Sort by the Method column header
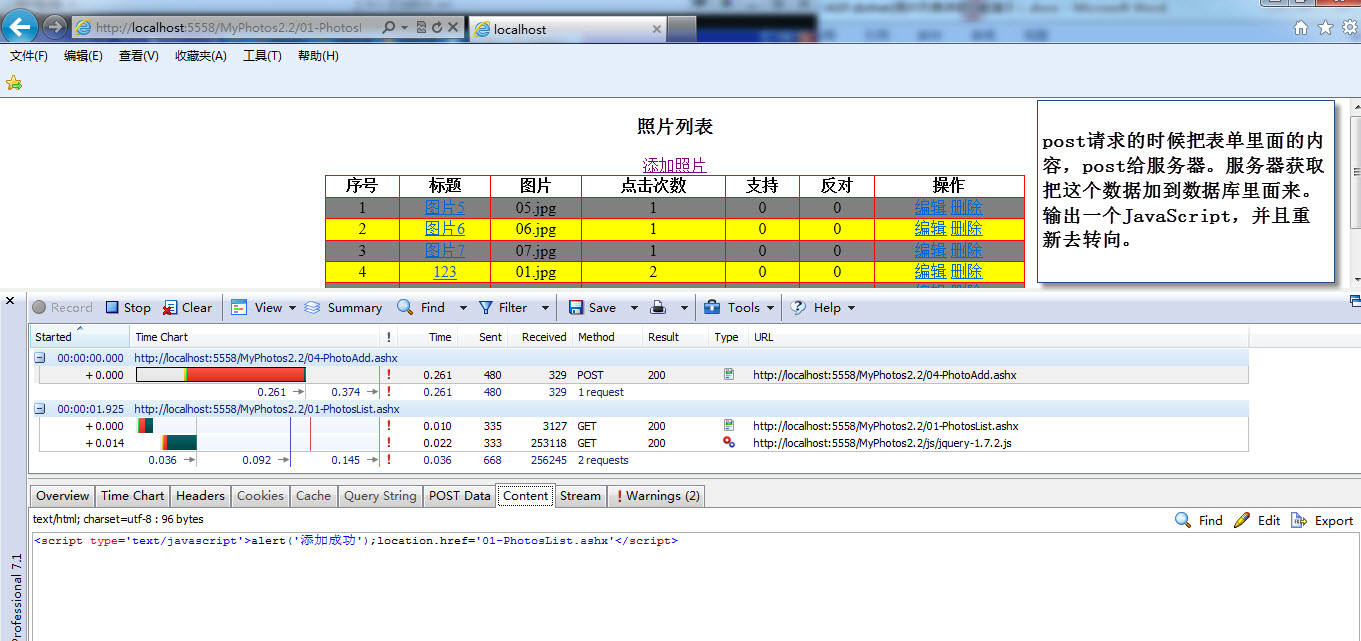Viewport: 1361px width, 641px height. (607, 337)
